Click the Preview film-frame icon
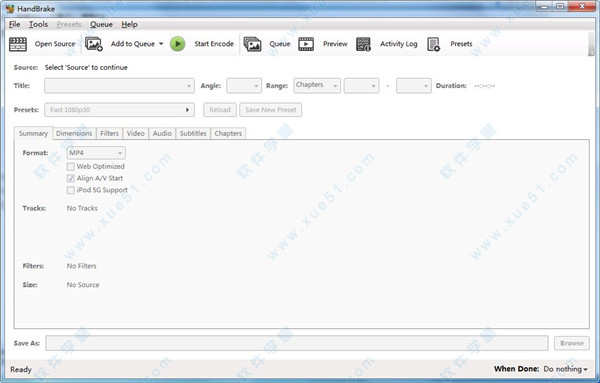The width and height of the screenshot is (600, 383). (306, 44)
